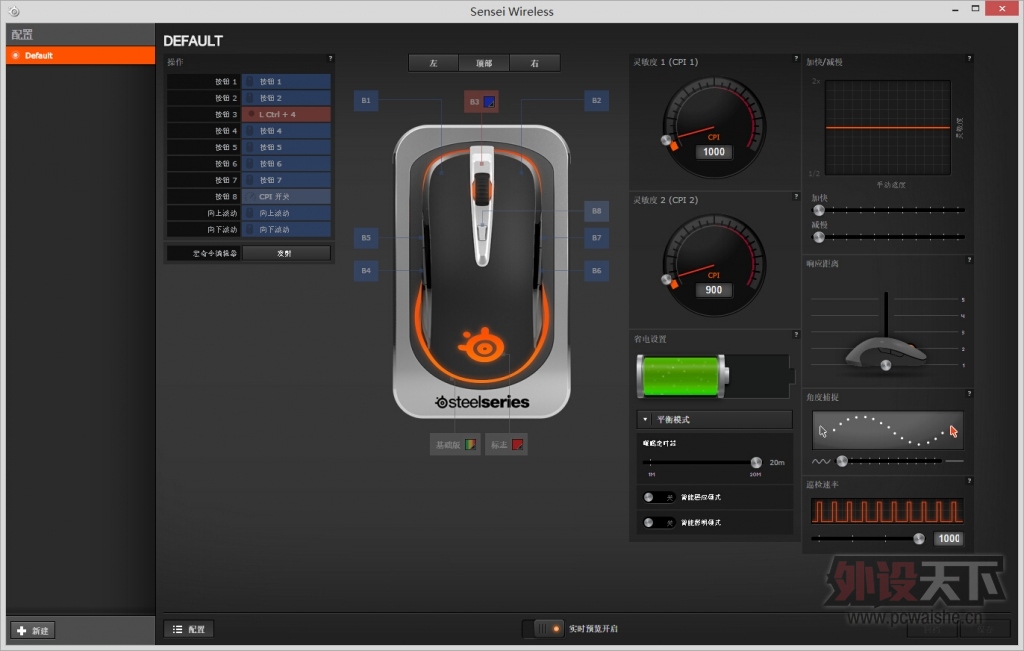Switch to the 顶部 view tab
This screenshot has height=651, width=1024.
[x=484, y=63]
